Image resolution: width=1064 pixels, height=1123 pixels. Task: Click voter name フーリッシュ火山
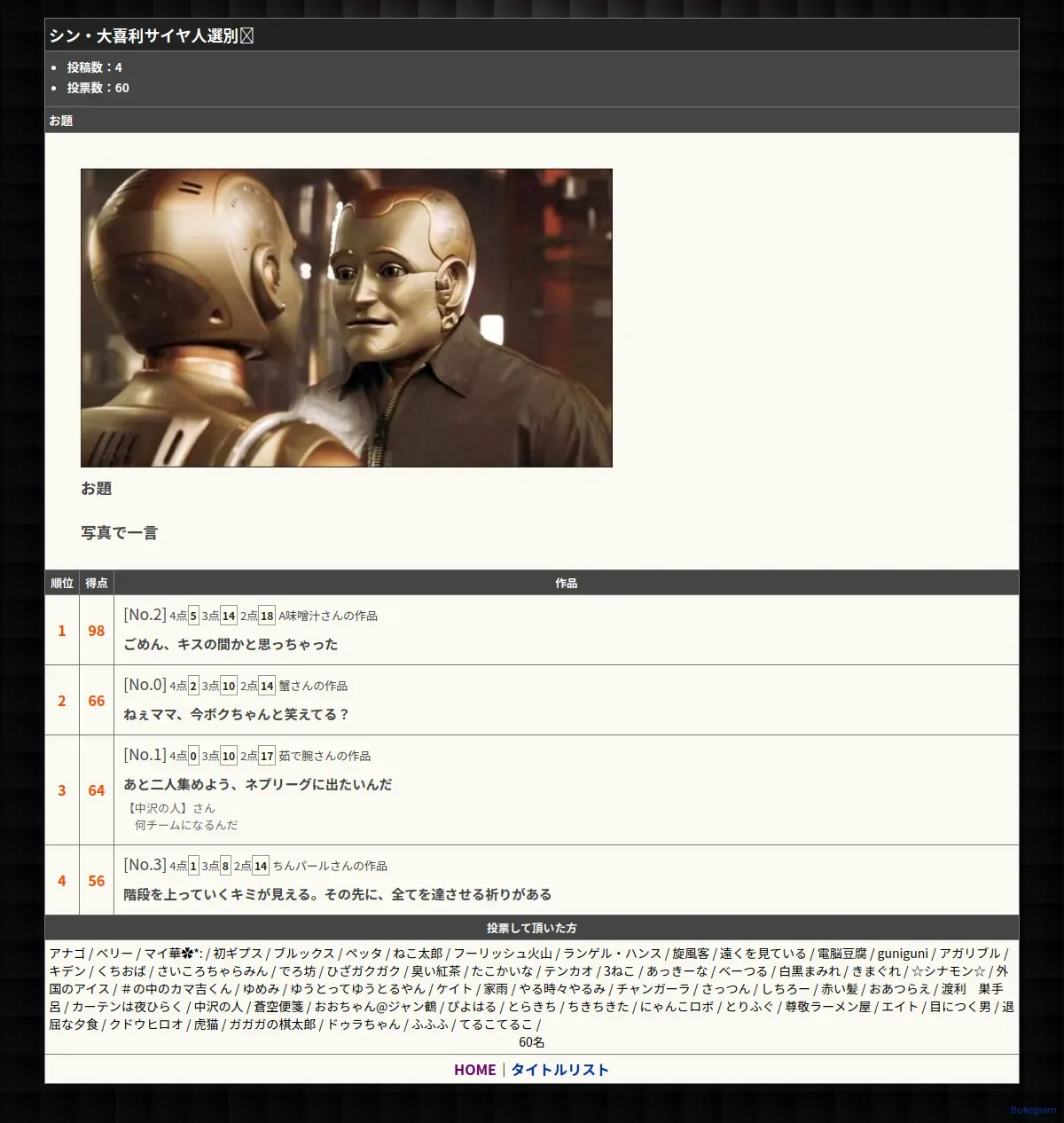point(503,954)
